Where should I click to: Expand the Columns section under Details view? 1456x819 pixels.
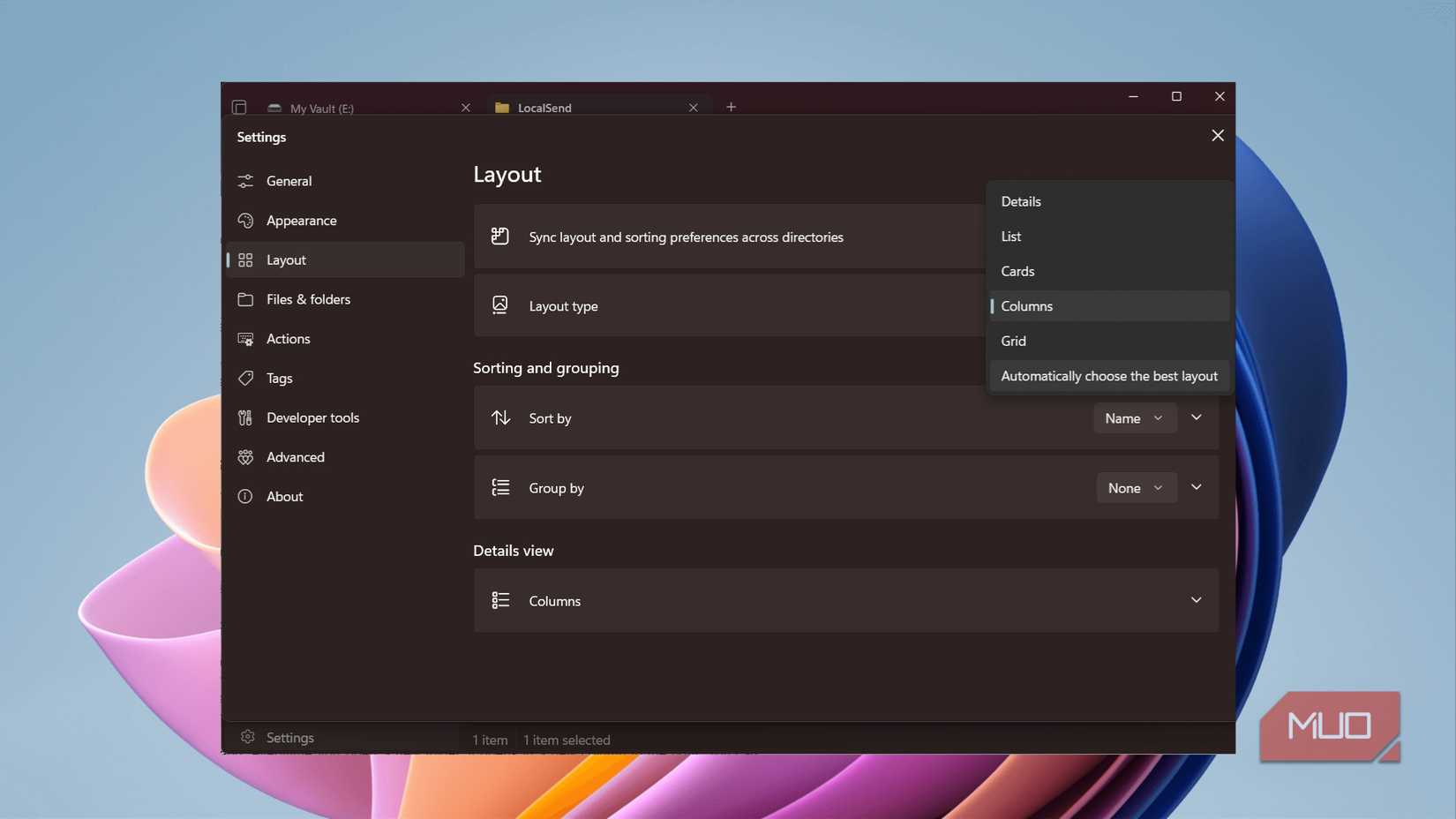pyautogui.click(x=1197, y=600)
